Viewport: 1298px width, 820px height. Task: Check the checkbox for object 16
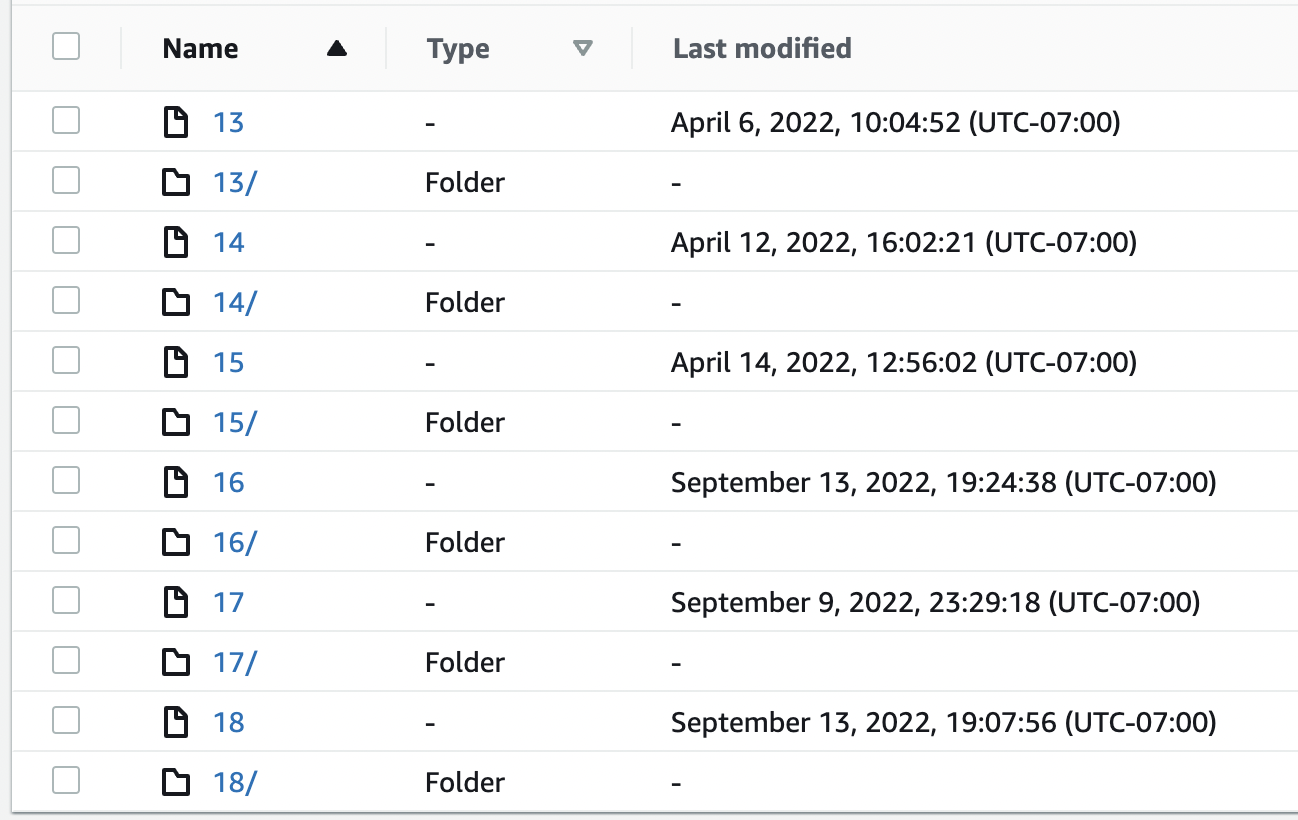65,482
